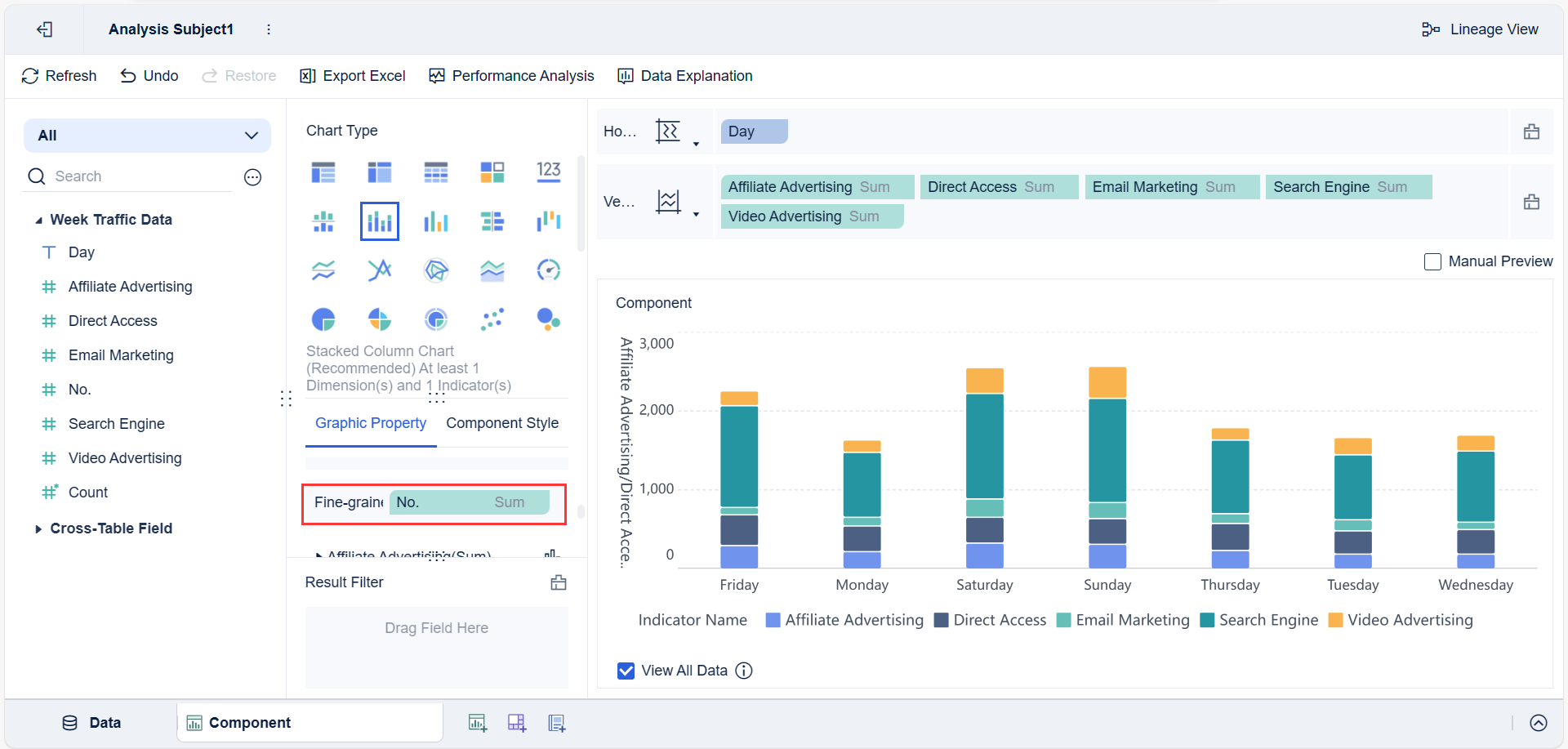Select the gauge chart type icon

549,270
